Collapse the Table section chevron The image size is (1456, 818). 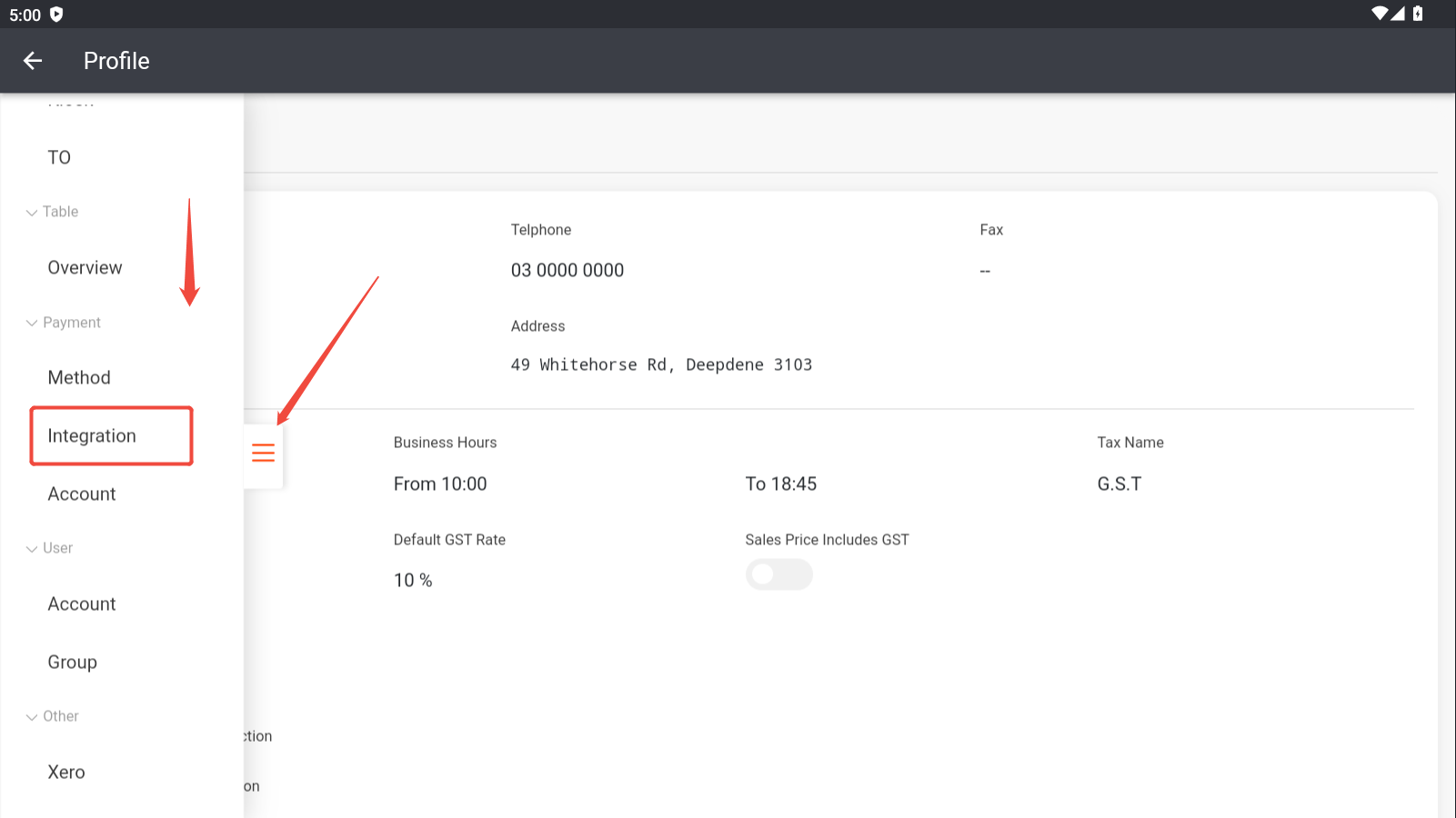pyautogui.click(x=32, y=213)
